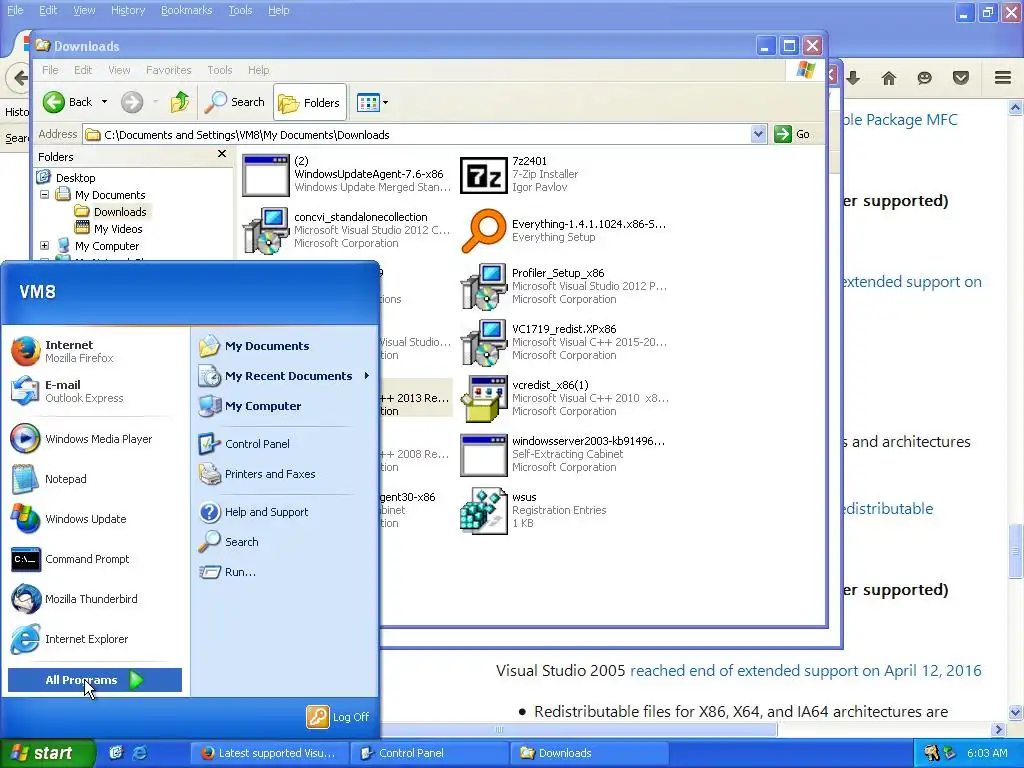Viewport: 1024px width, 768px height.
Task: Select wsus registration entries file
Action: coord(533,511)
